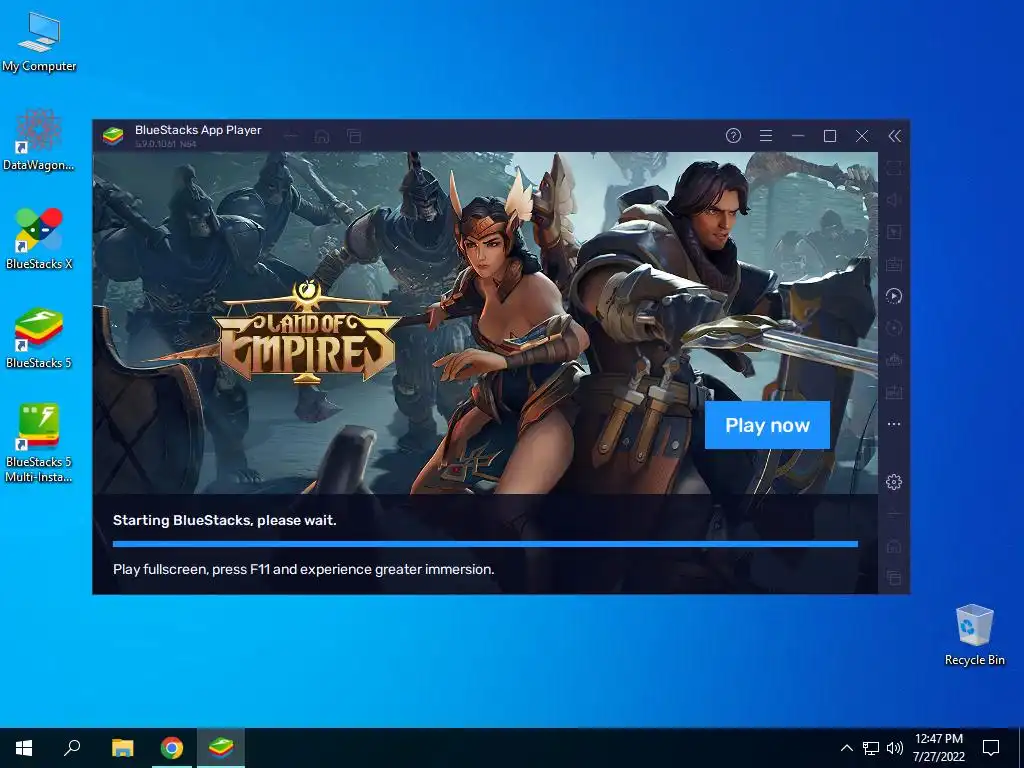Open Google Chrome from the taskbar
The width and height of the screenshot is (1024, 768).
point(172,748)
